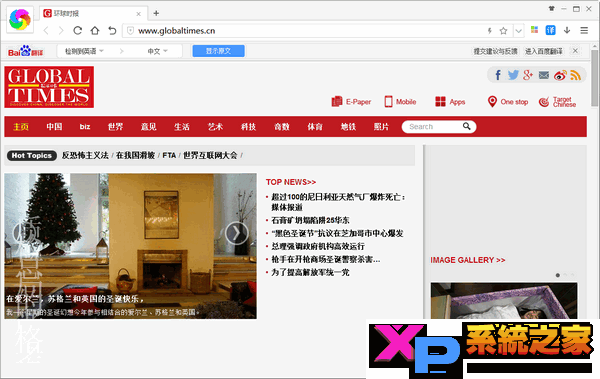The height and width of the screenshot is (379, 600).
Task: Bookmark the page with the star icon
Action: (504, 31)
